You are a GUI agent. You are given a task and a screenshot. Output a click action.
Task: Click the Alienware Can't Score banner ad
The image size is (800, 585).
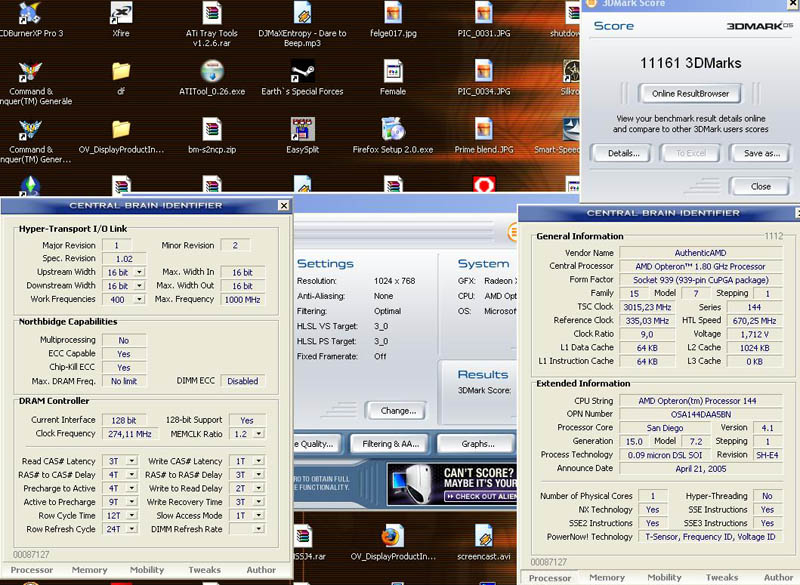pos(452,484)
